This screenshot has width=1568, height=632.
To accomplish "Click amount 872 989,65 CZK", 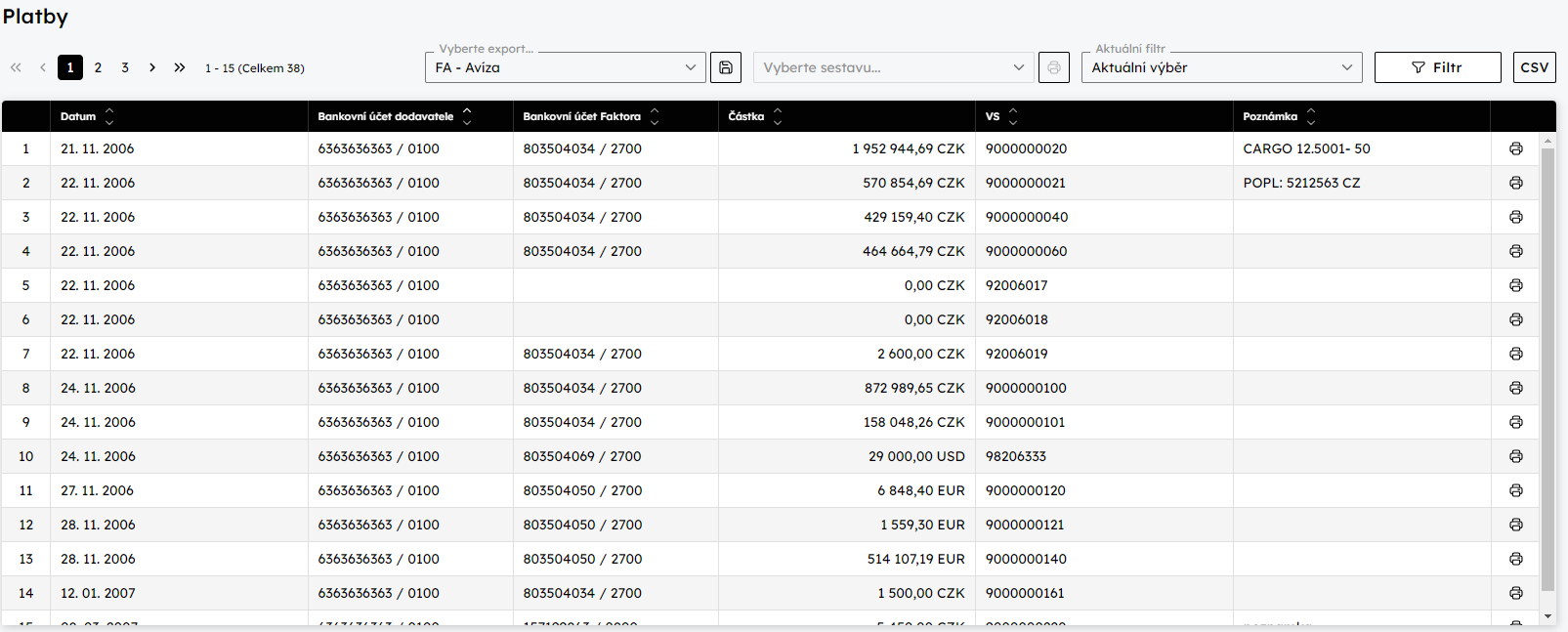I will 914,388.
